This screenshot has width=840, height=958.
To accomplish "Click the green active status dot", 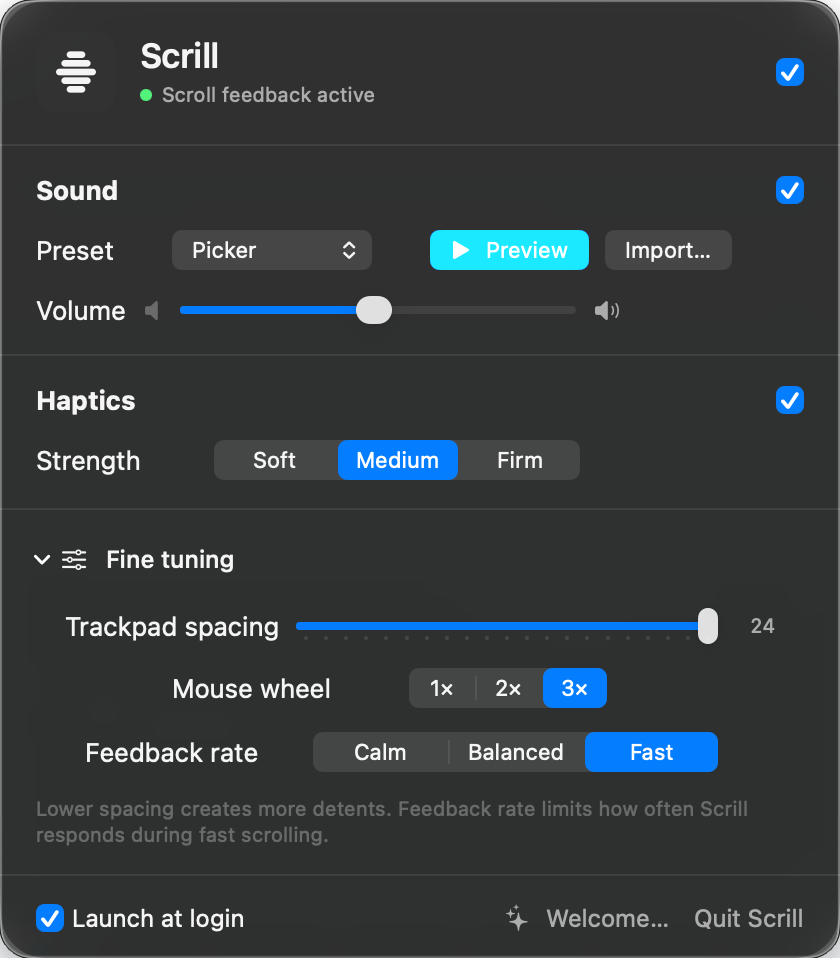I will tap(146, 95).
